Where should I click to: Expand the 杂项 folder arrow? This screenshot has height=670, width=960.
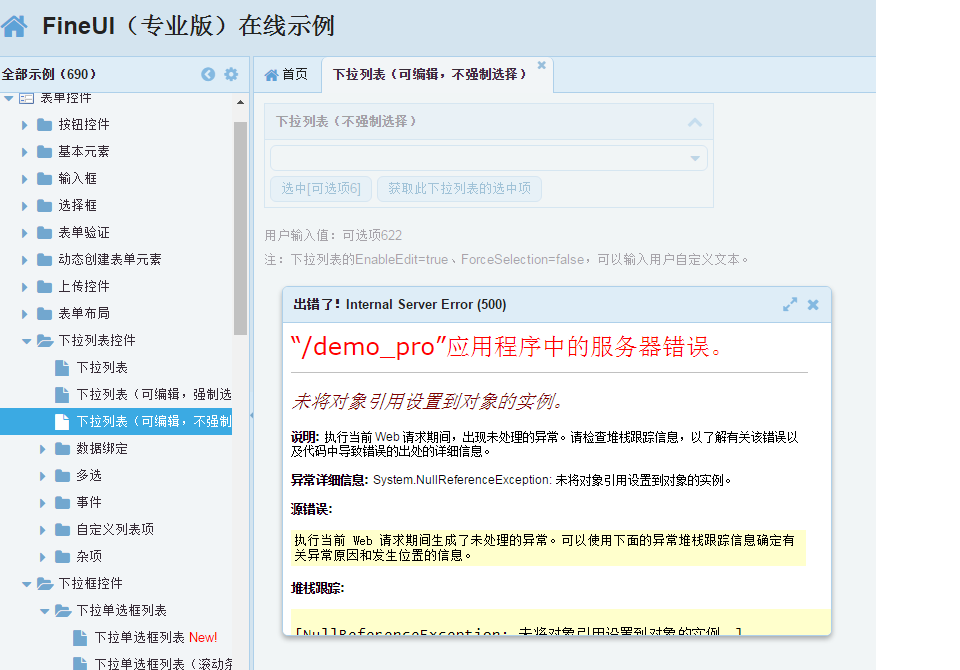pos(42,557)
